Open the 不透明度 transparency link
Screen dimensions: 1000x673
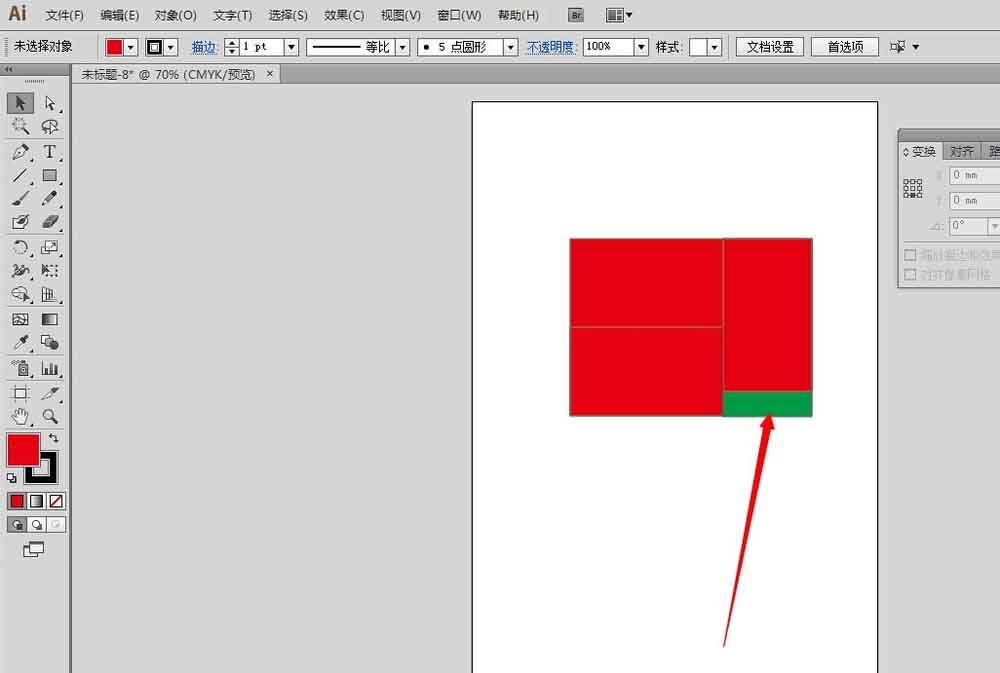point(550,47)
